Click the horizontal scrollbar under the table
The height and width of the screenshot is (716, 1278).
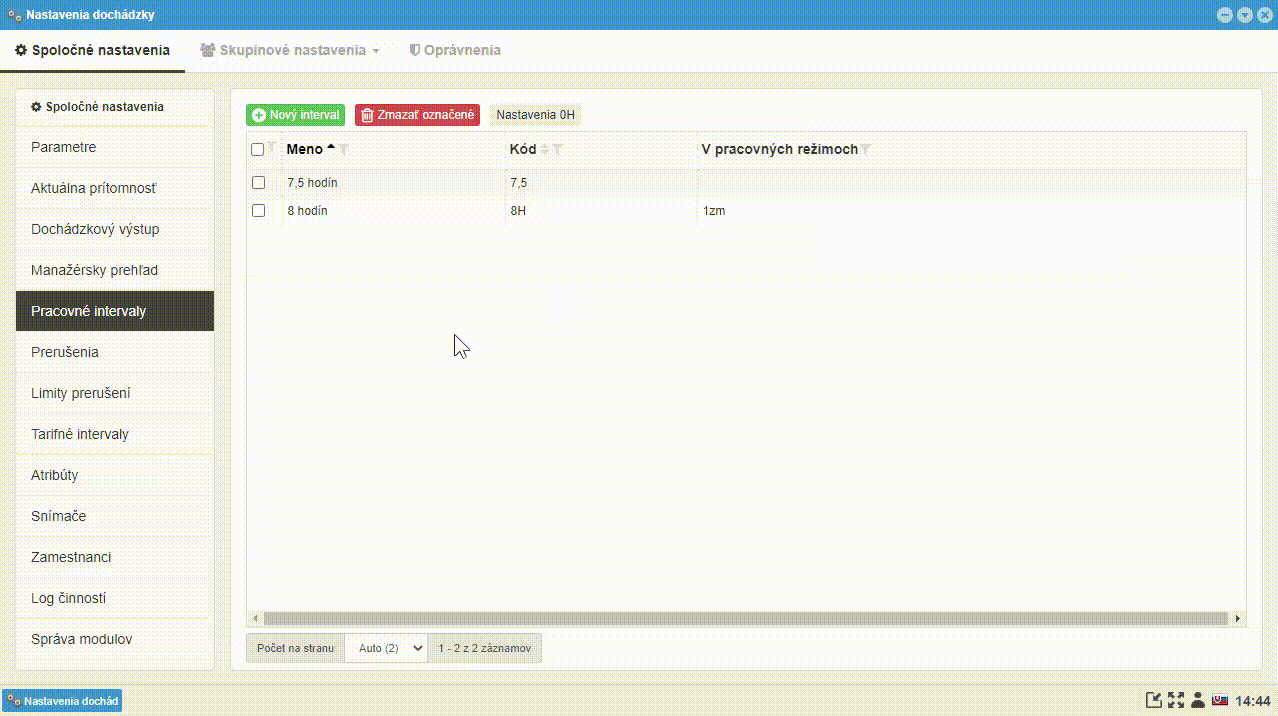click(x=745, y=619)
